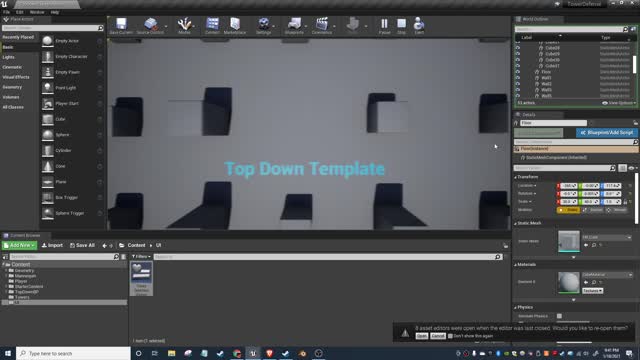640x360 pixels.
Task: Open the Filters dropdown in Content Browser
Action: coord(141,257)
